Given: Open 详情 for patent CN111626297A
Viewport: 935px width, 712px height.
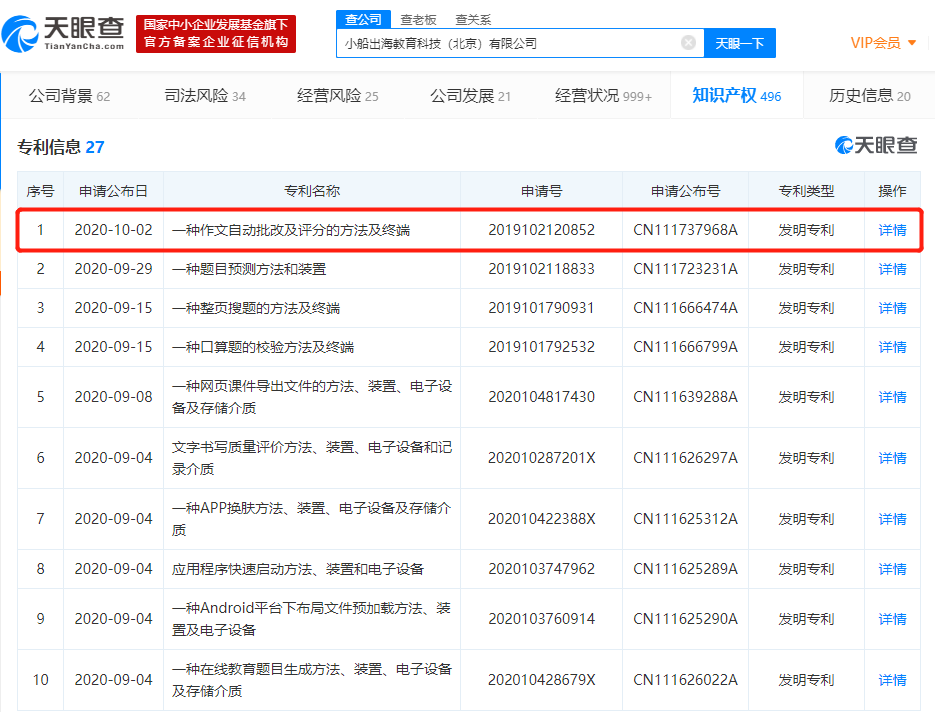Looking at the screenshot, I should tap(892, 458).
